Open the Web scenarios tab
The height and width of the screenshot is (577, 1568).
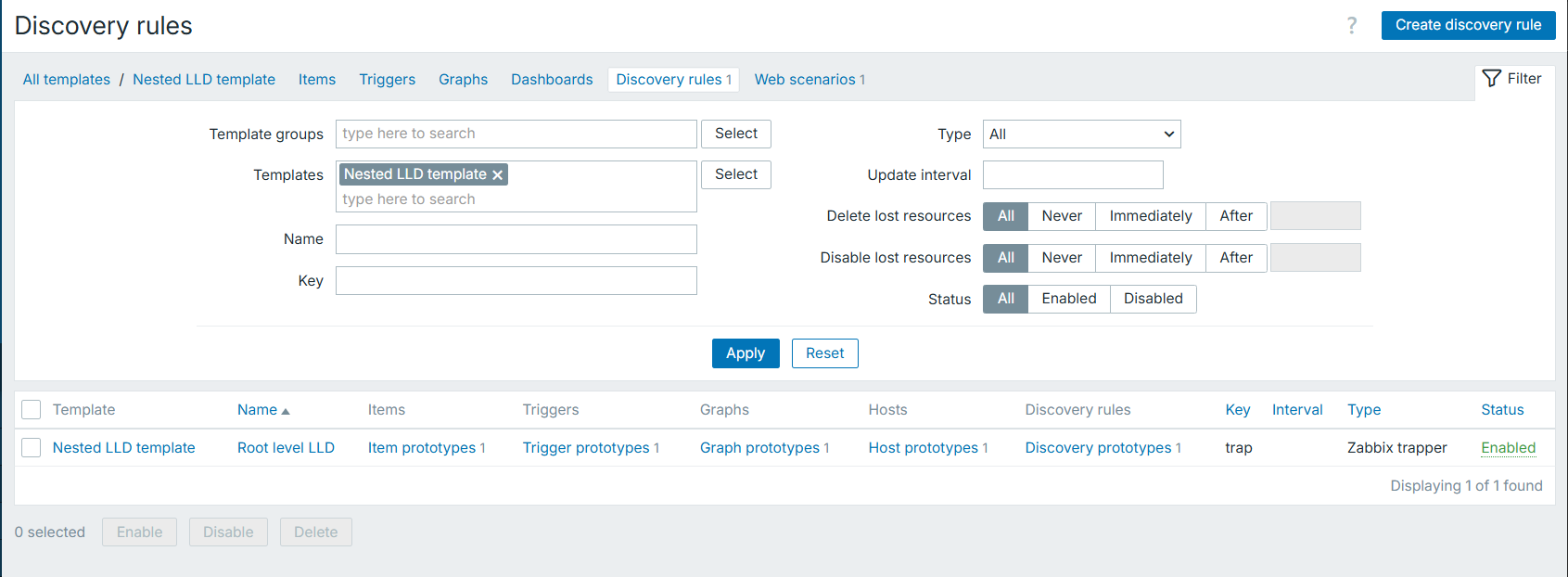[804, 80]
